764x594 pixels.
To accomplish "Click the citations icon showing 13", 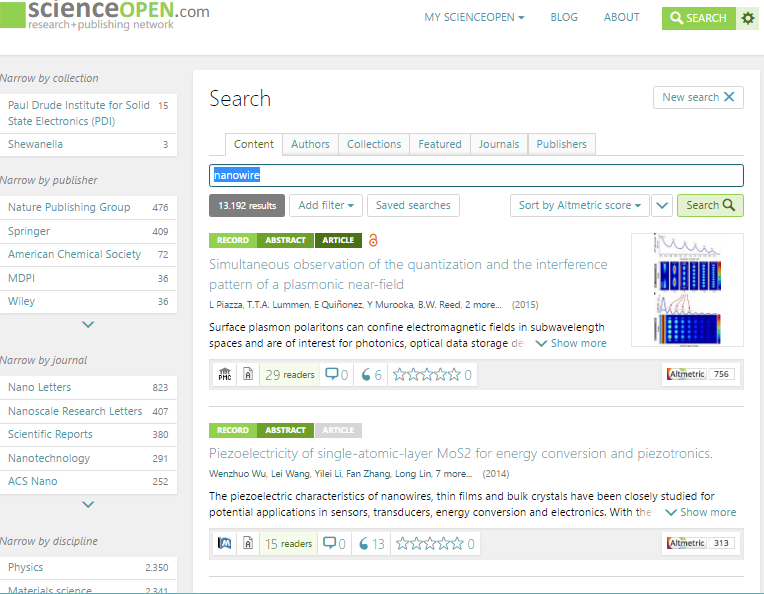I will pos(363,543).
